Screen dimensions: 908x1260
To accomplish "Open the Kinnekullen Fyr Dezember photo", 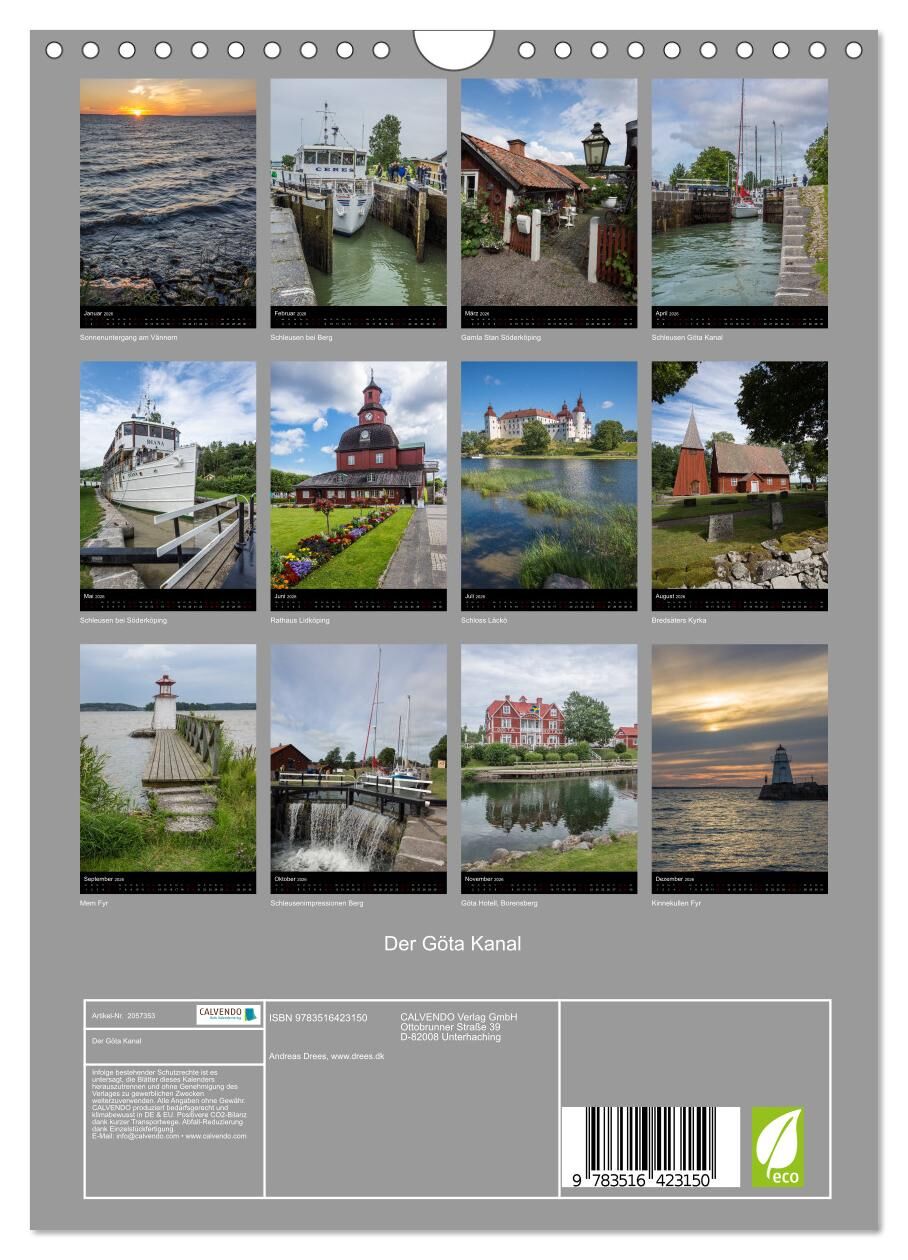I will tap(739, 758).
